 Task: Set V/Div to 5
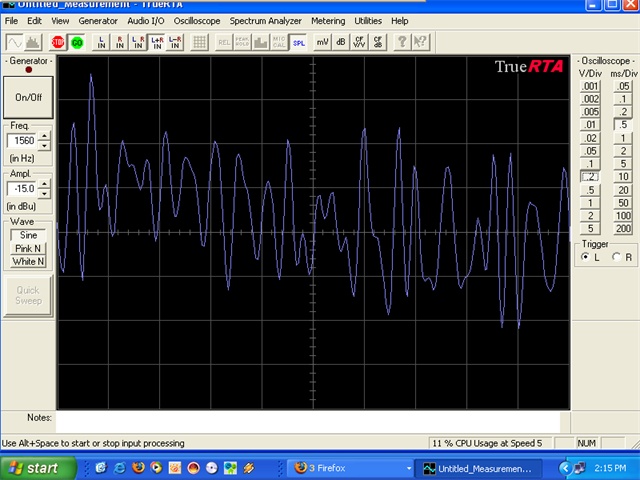point(590,229)
